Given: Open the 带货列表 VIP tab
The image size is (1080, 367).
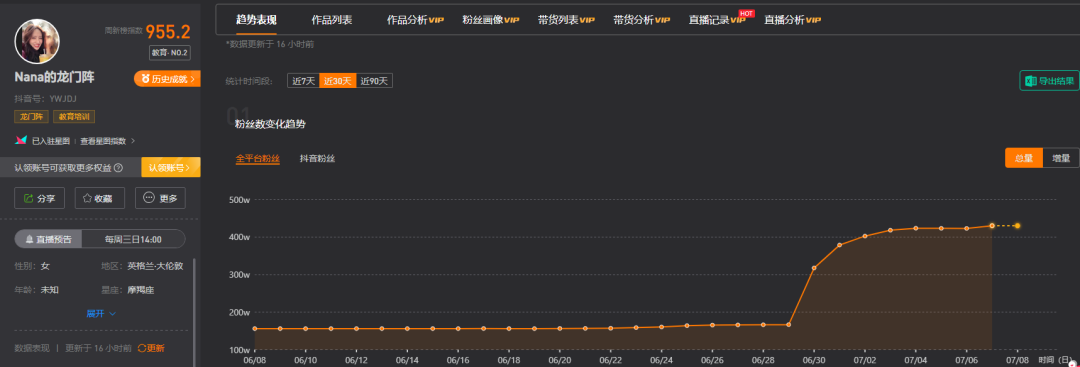Looking at the screenshot, I should pyautogui.click(x=566, y=20).
